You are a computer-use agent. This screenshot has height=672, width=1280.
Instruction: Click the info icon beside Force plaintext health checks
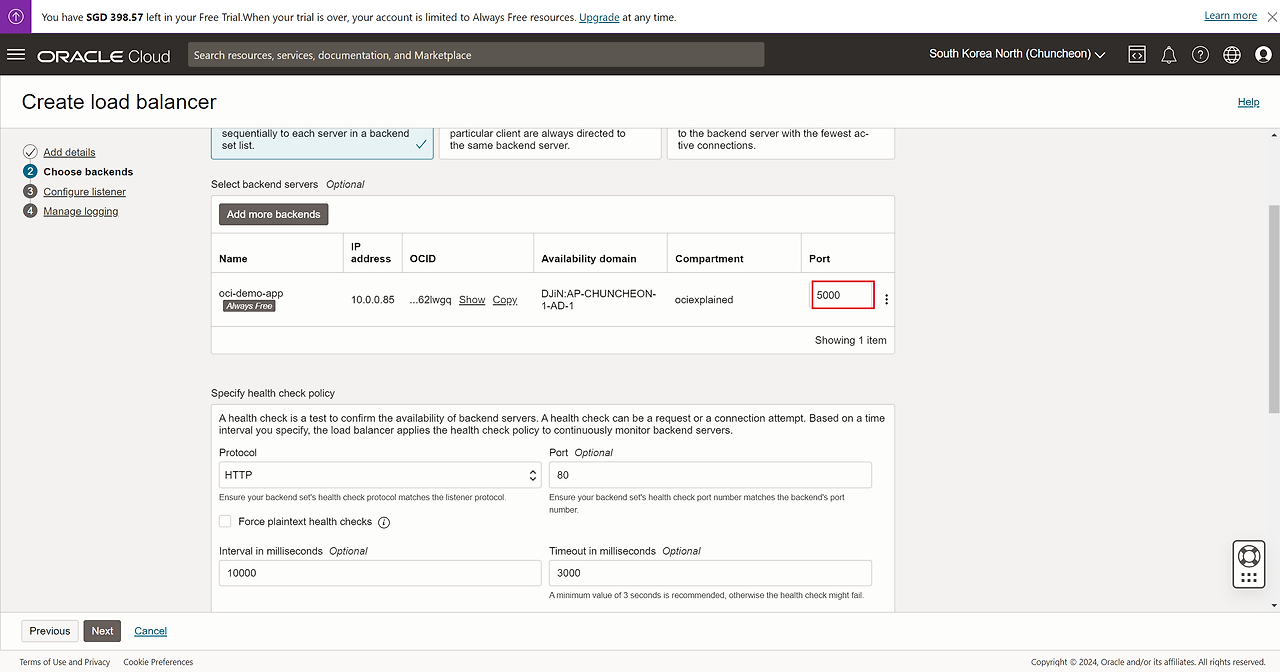pos(384,522)
